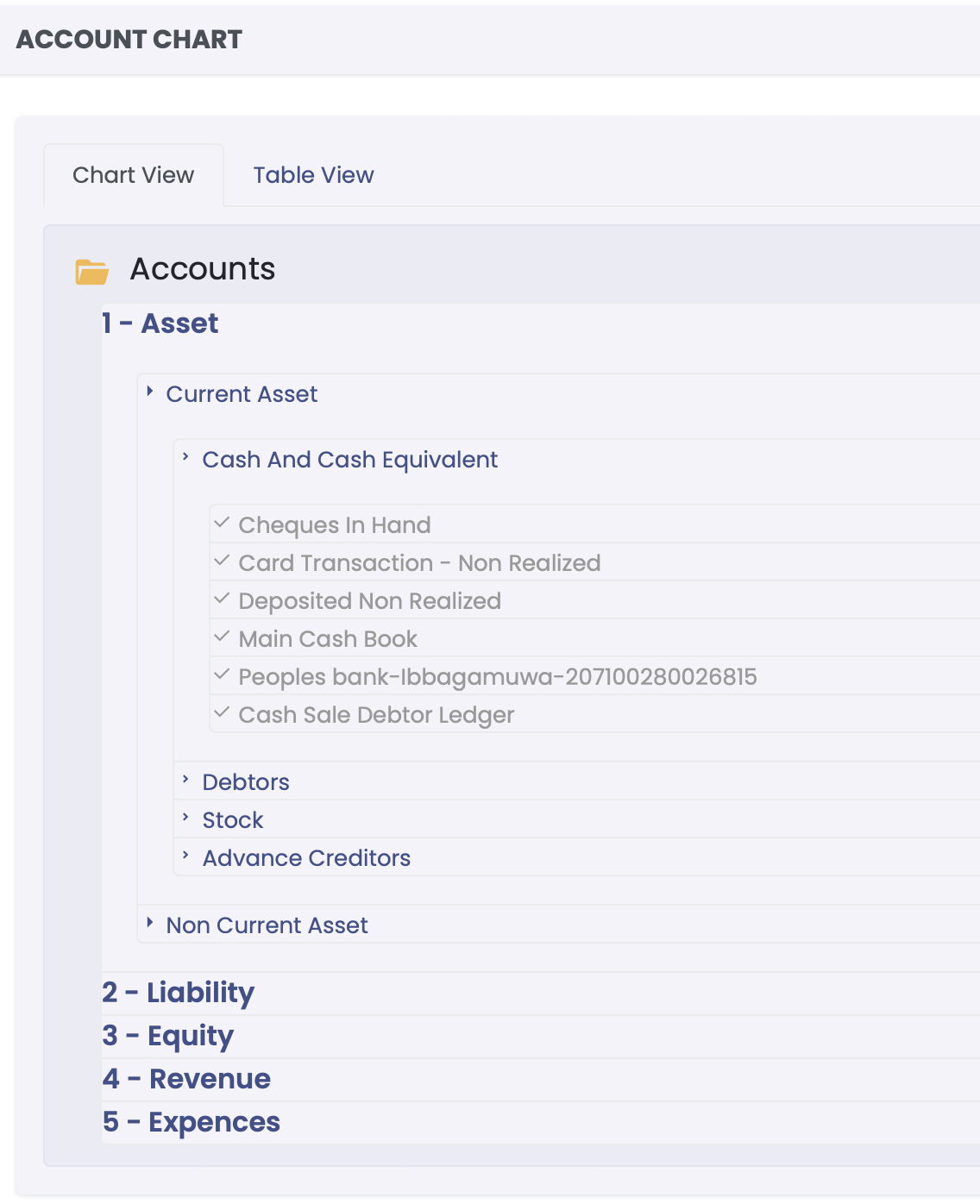Screen dimensions: 980x1204
Task: Collapse Cash And Cash Equivalent chevron
Action: pos(185,458)
